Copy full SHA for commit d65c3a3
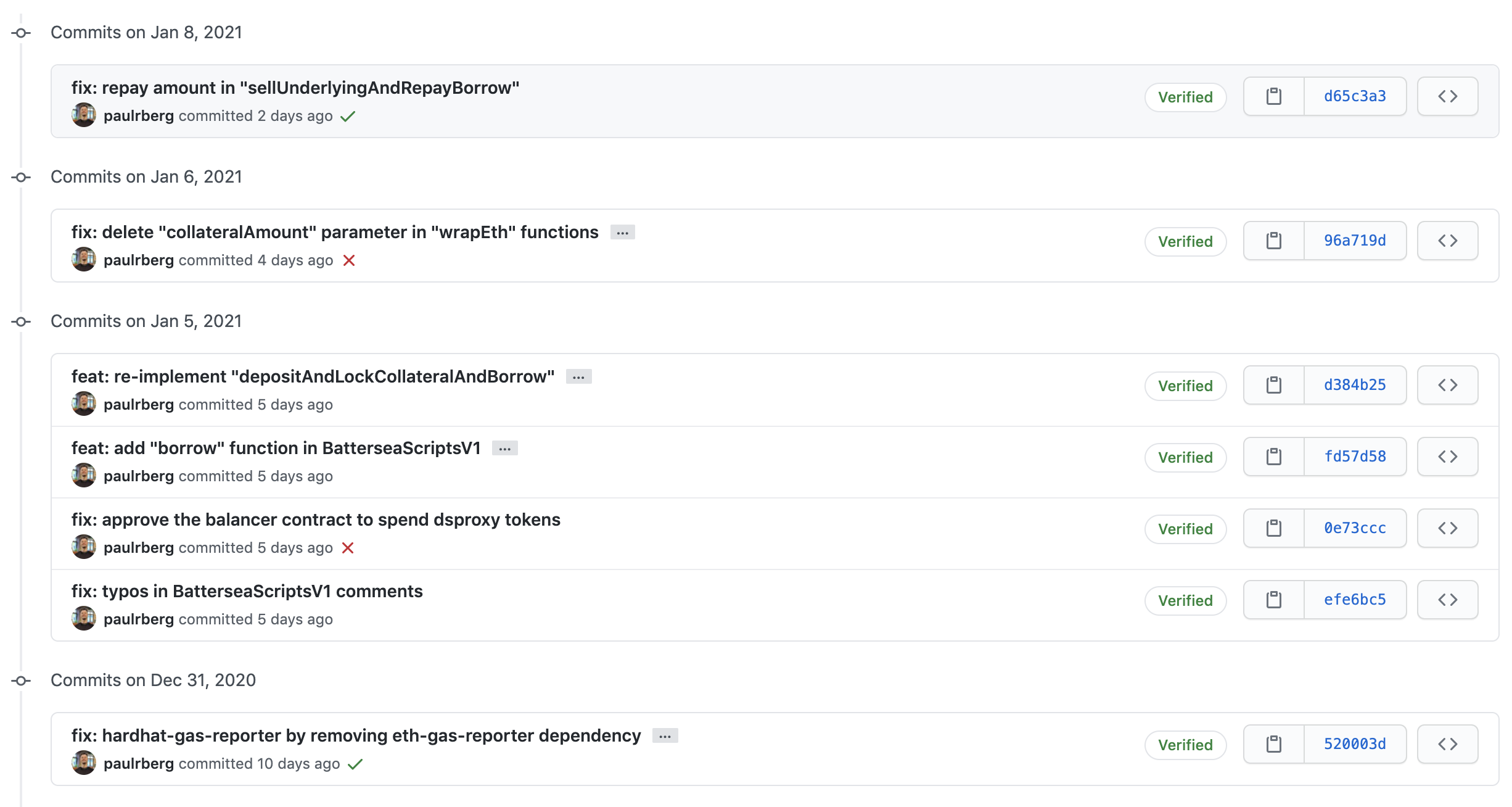 point(1273,96)
